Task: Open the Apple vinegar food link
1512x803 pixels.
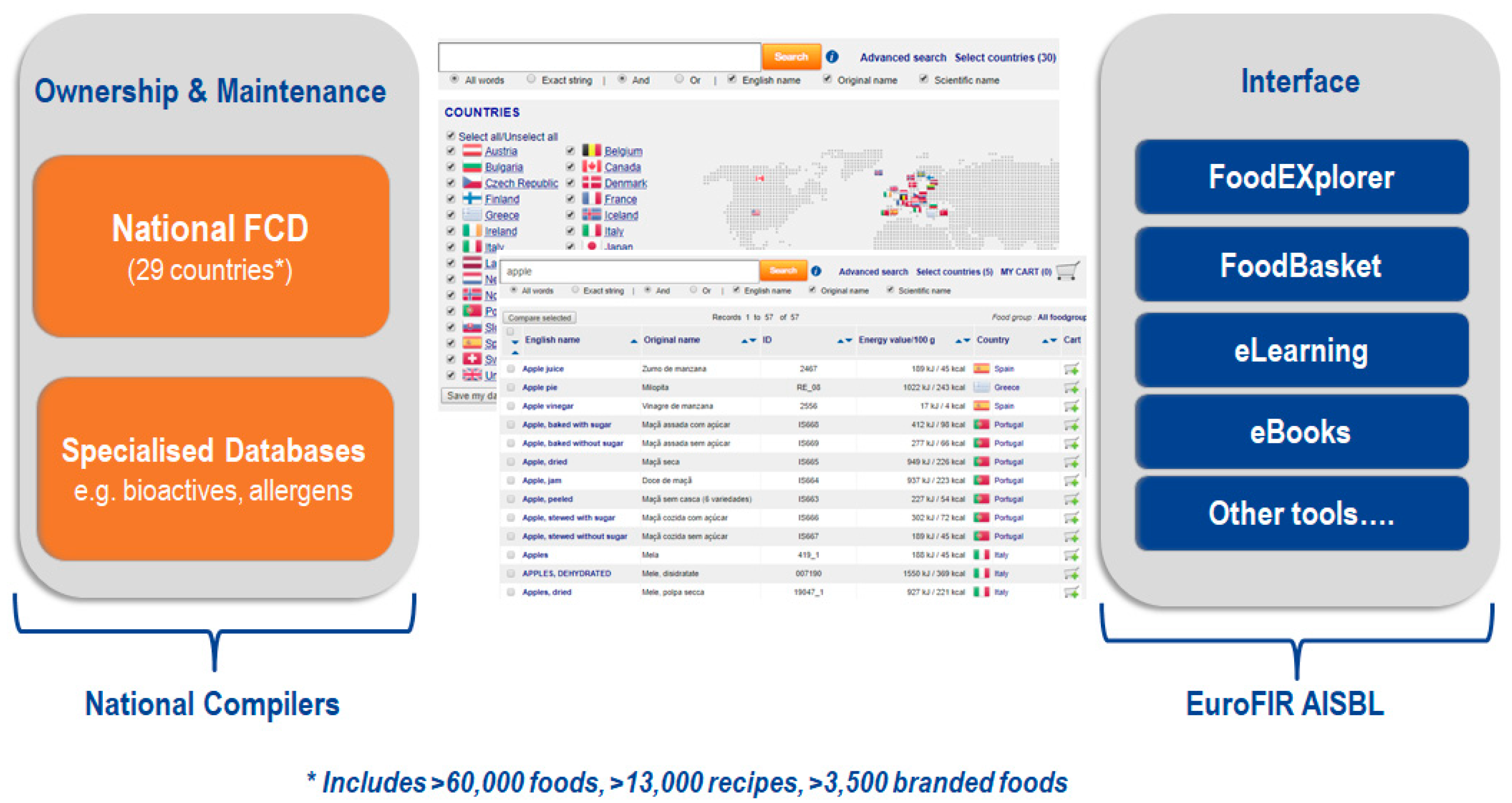Action: pos(547,406)
